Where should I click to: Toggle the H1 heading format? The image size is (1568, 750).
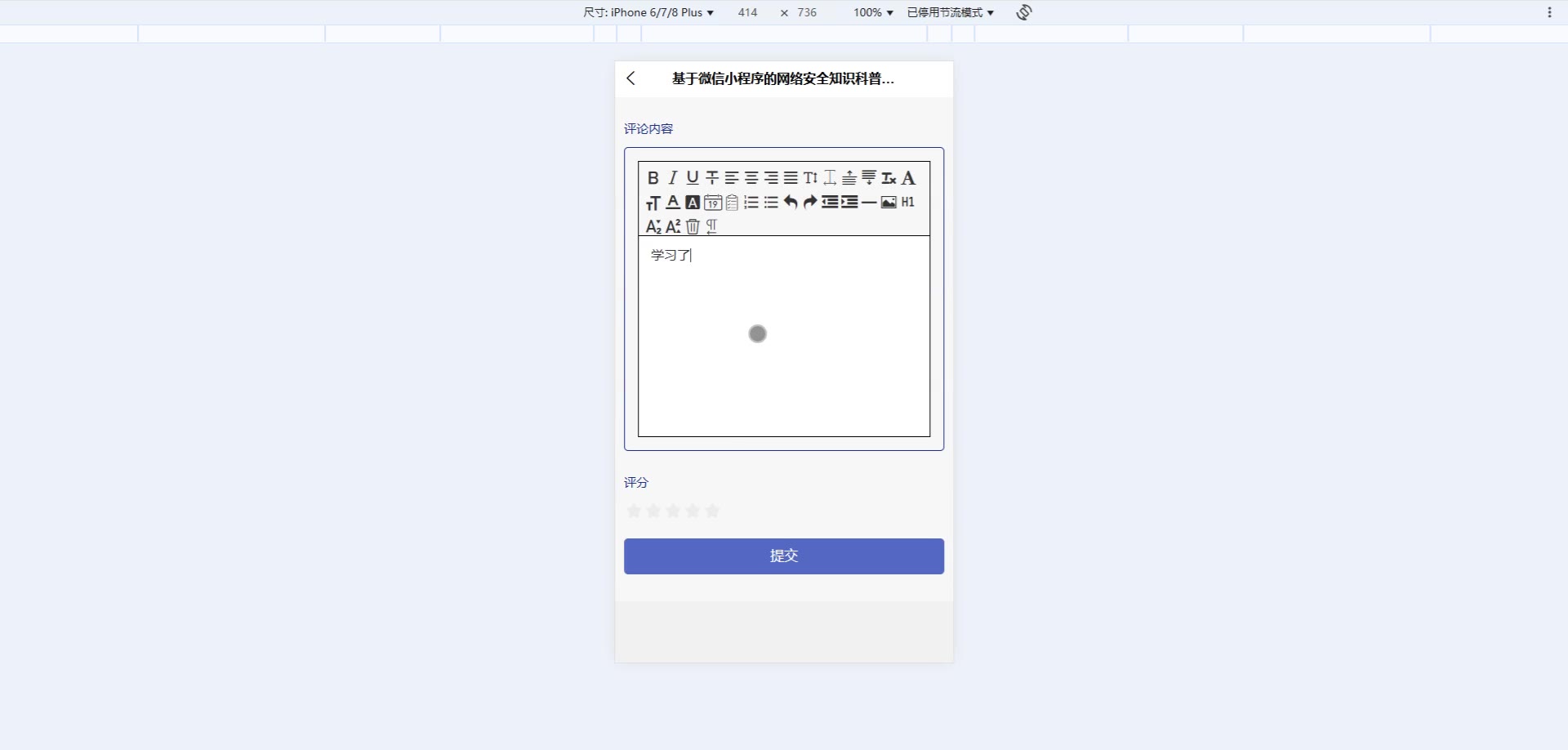[907, 202]
